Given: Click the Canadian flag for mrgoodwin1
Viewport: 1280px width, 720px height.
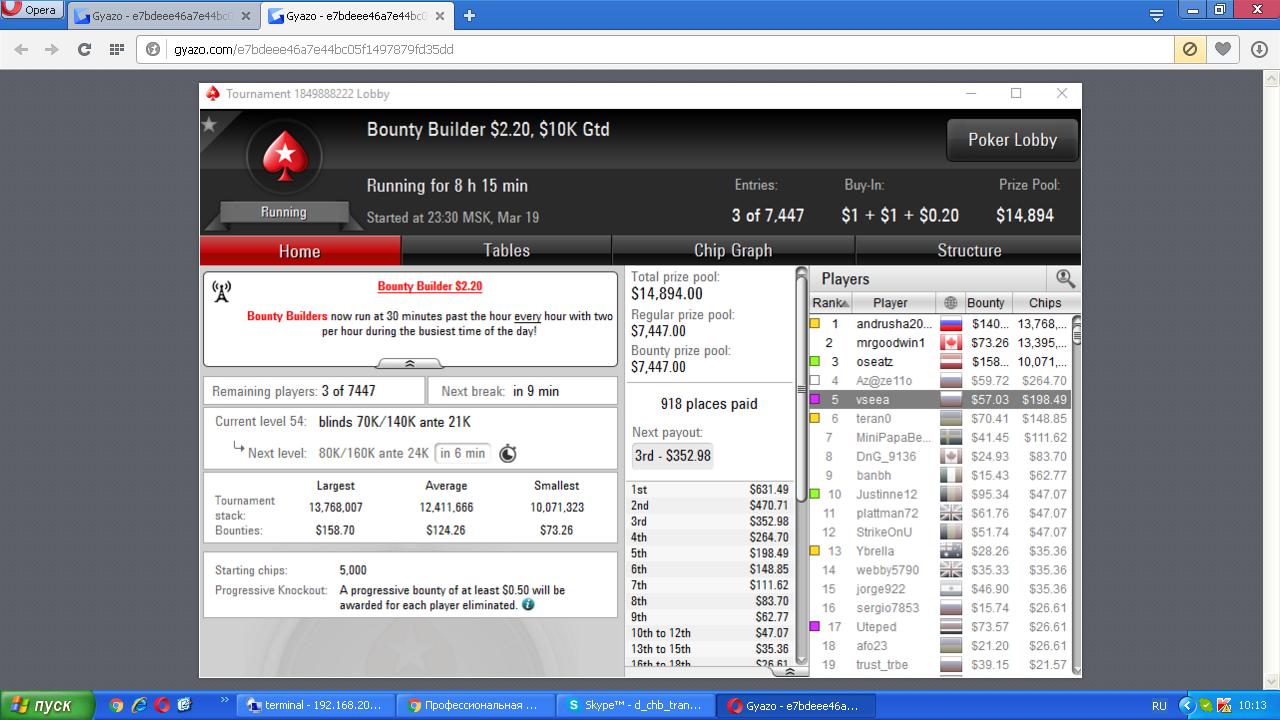Looking at the screenshot, I should tap(951, 343).
